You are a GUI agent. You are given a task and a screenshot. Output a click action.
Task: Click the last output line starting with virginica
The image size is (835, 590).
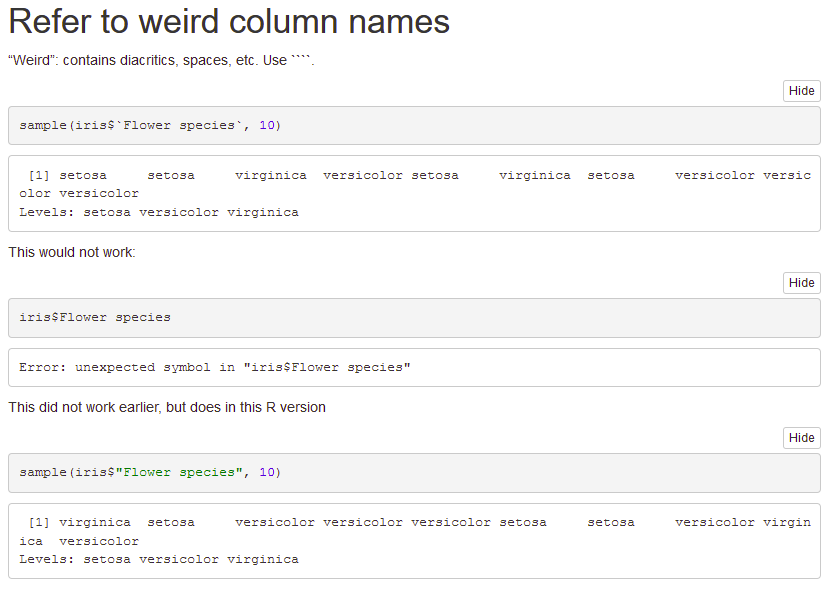coord(414,522)
